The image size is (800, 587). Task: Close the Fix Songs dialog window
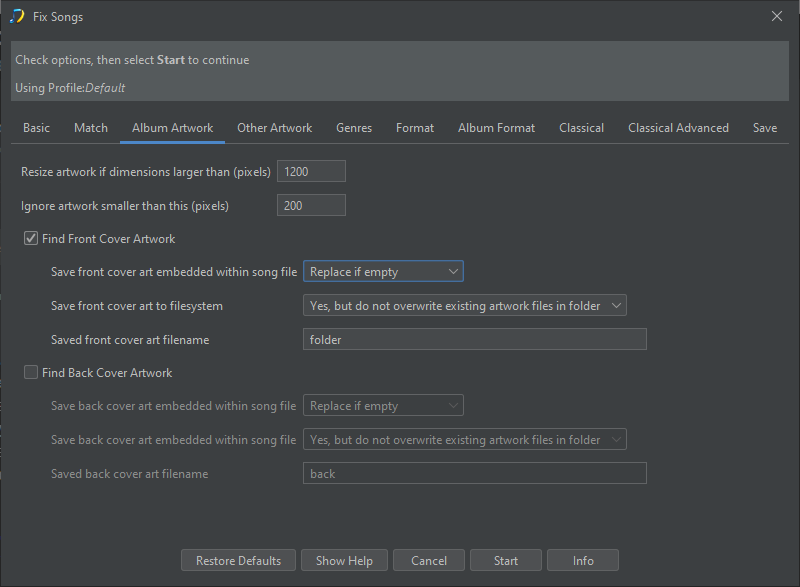tap(777, 16)
